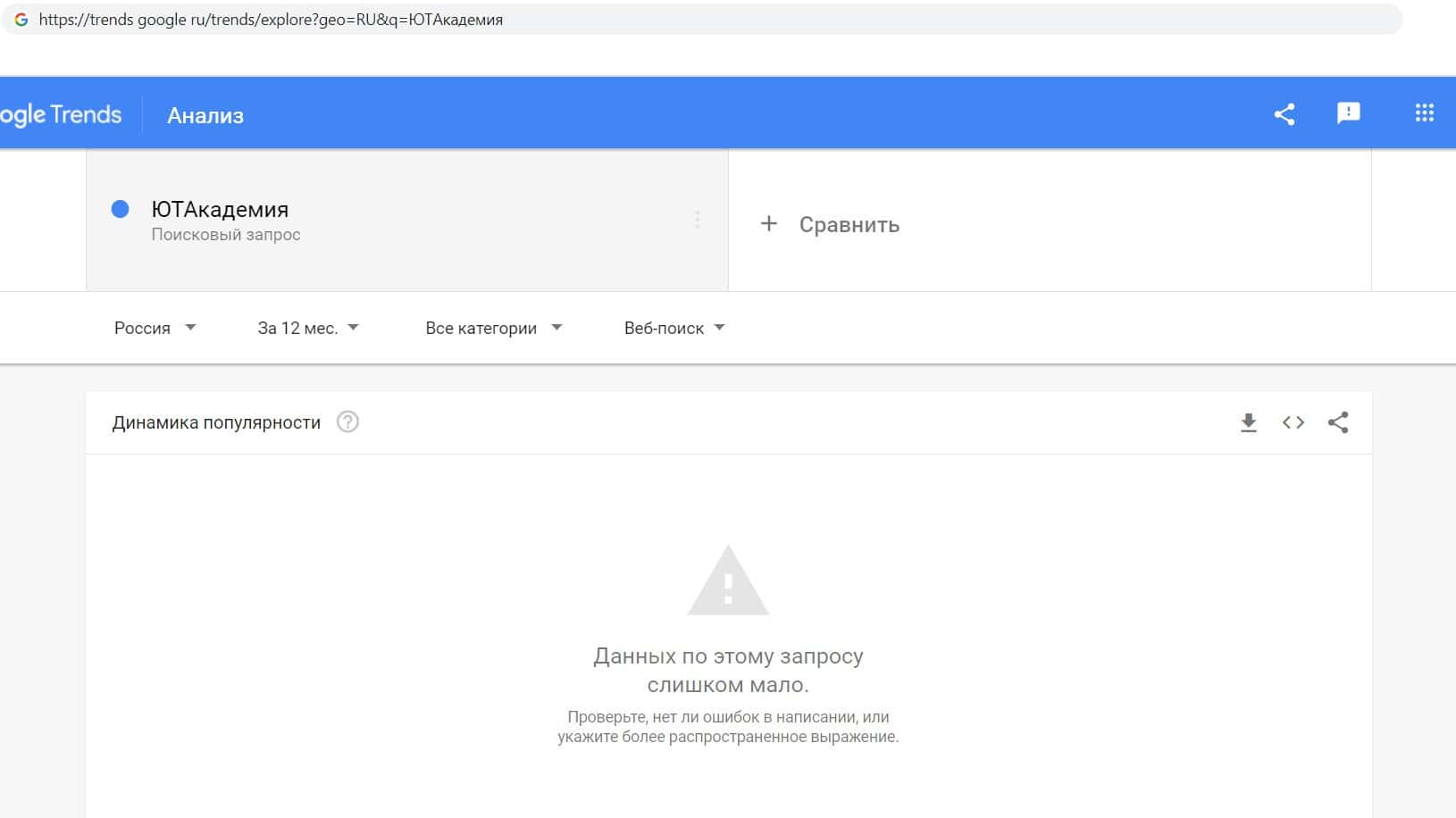Open the Веб-поиск search type dropdown
Screen dimensions: 1456x818
[x=674, y=328]
